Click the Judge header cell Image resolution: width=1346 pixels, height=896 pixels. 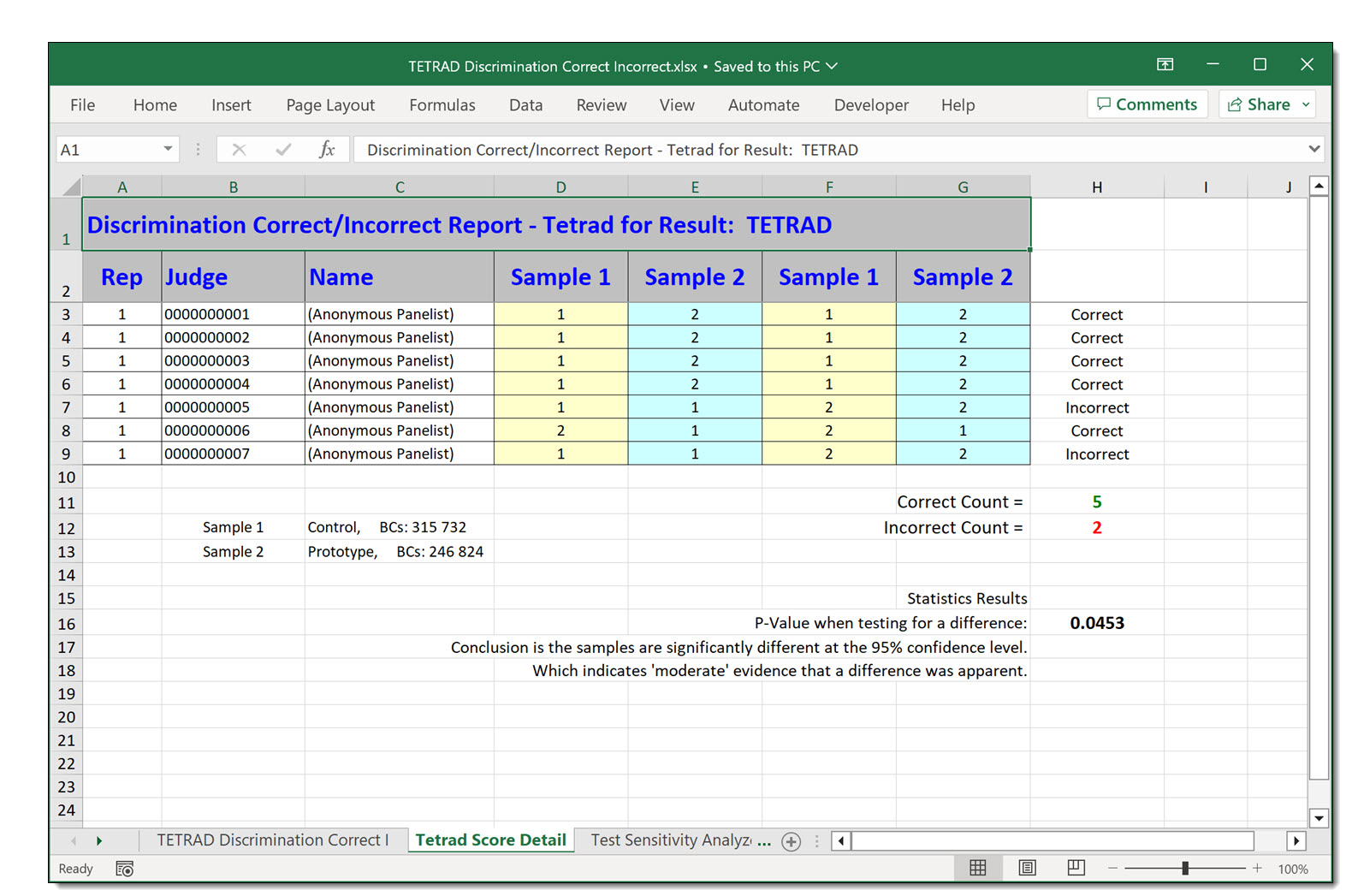point(233,276)
